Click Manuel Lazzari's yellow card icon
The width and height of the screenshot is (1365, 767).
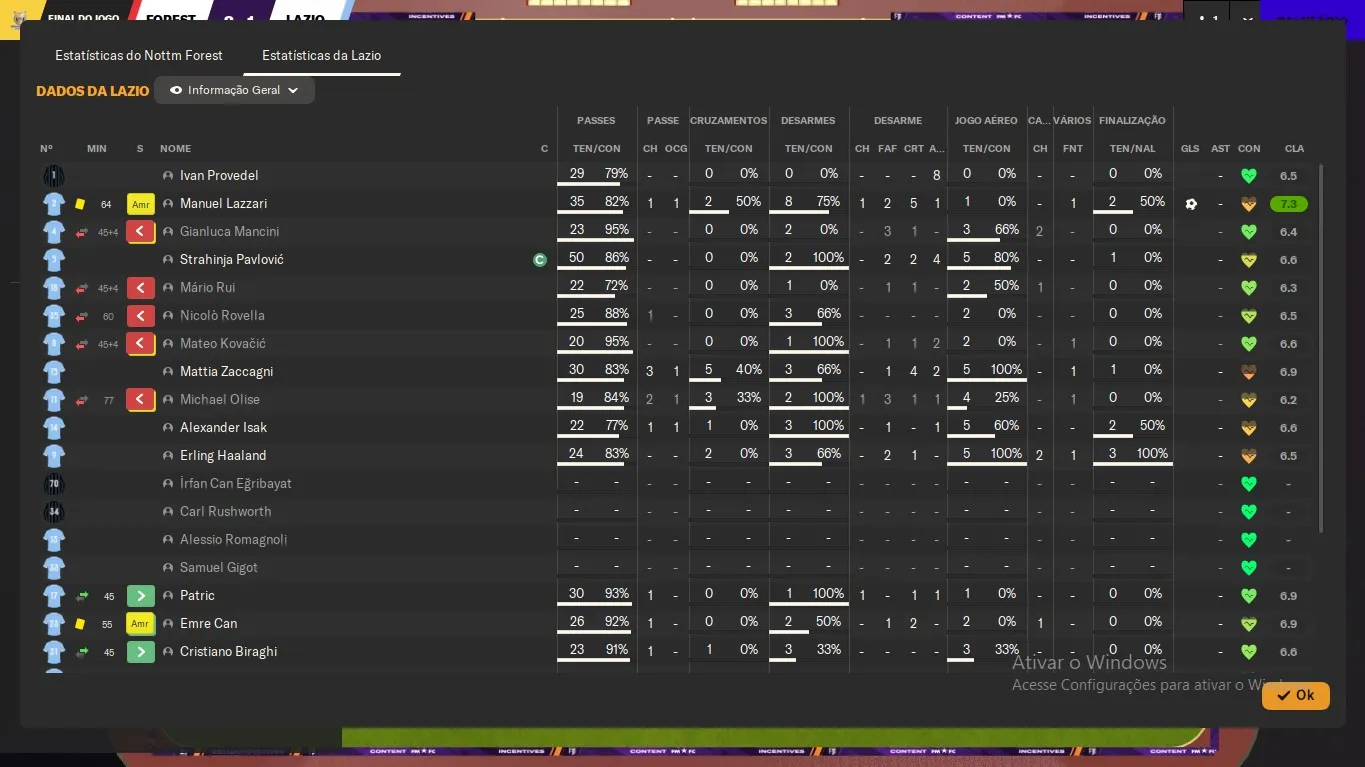(80, 204)
